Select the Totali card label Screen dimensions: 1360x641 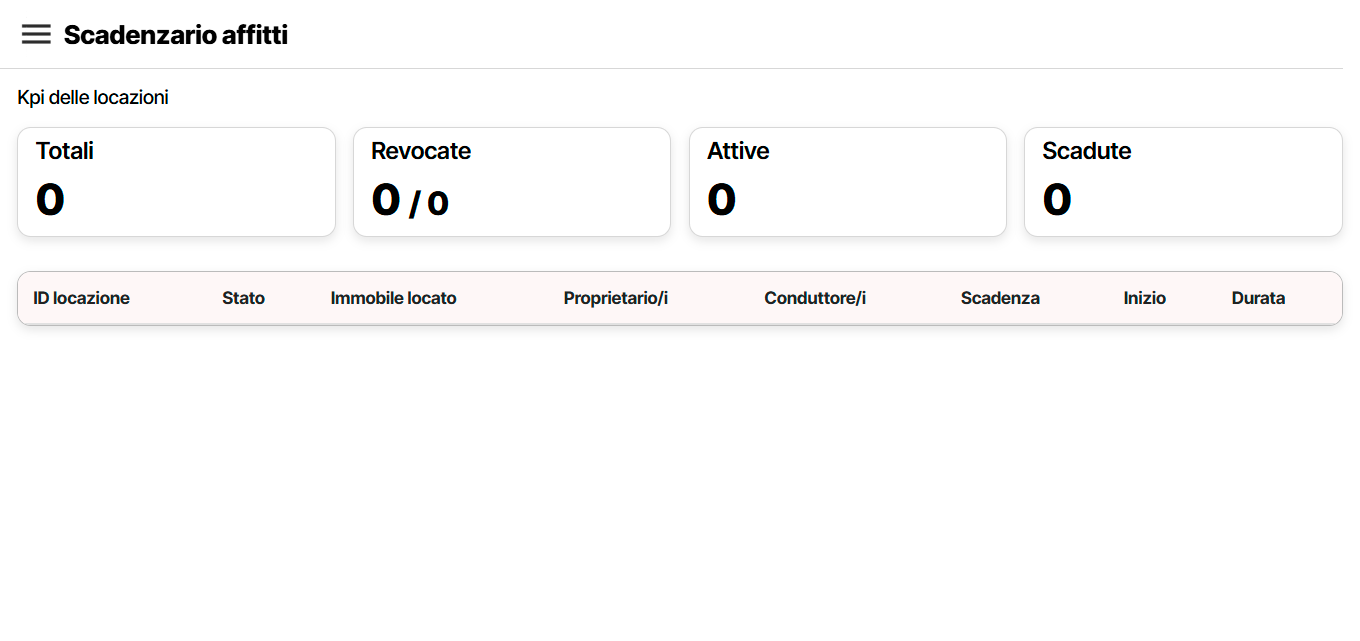coord(65,151)
